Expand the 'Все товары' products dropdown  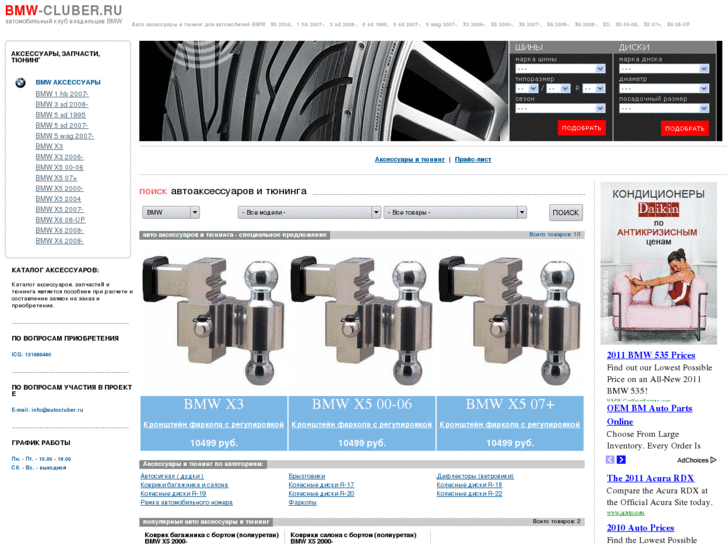click(455, 212)
